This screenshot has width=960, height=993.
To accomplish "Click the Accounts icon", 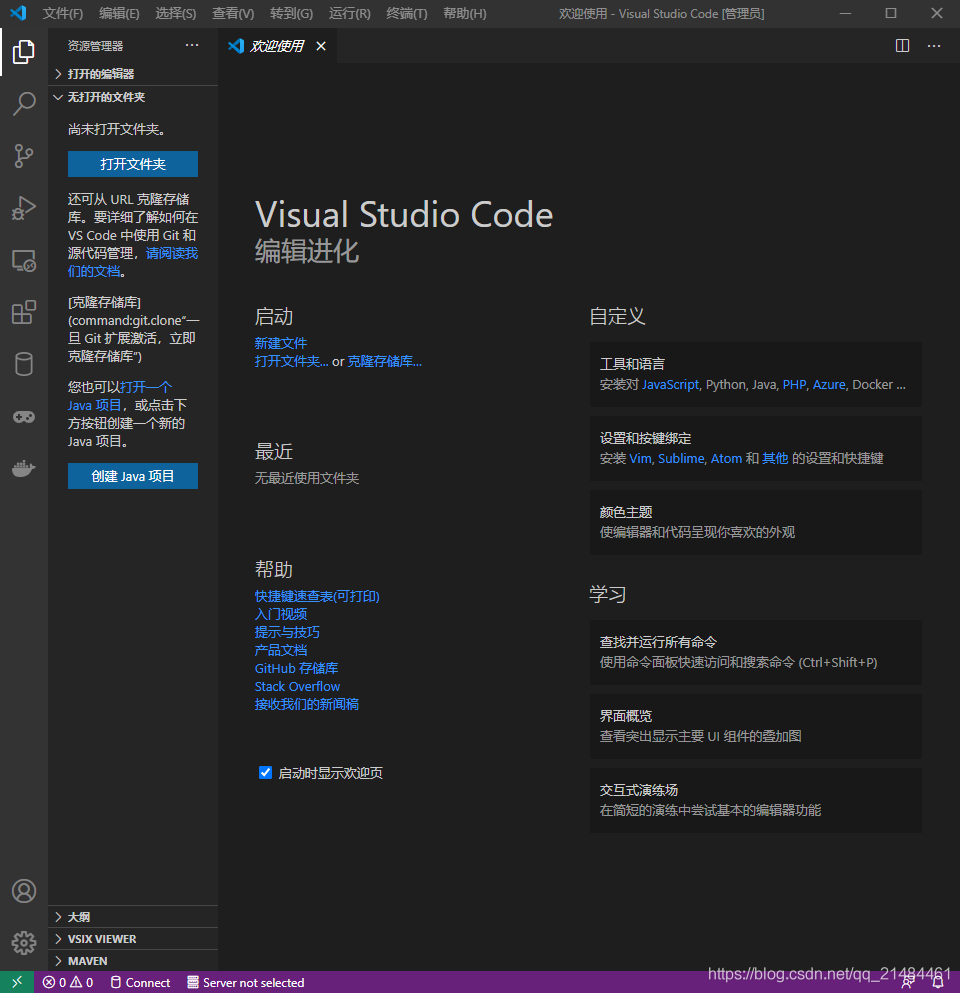I will (24, 891).
